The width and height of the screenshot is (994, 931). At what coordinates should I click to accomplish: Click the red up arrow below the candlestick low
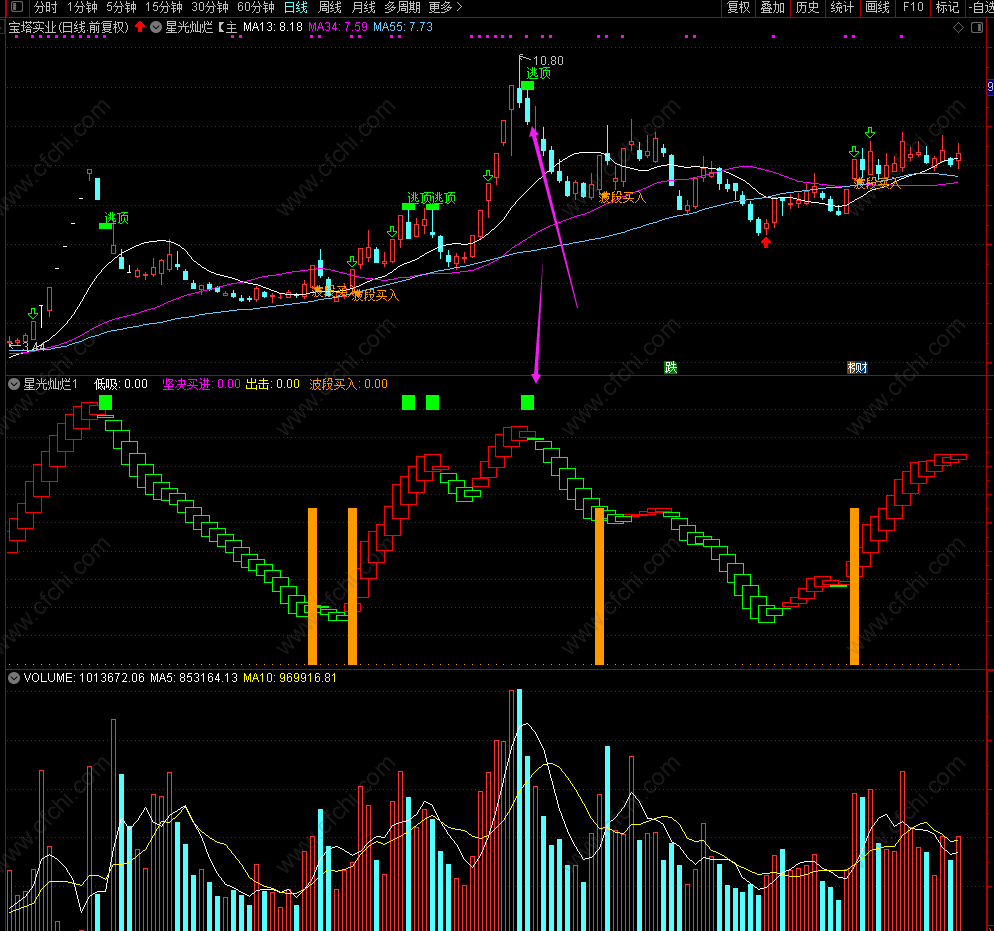coord(766,242)
